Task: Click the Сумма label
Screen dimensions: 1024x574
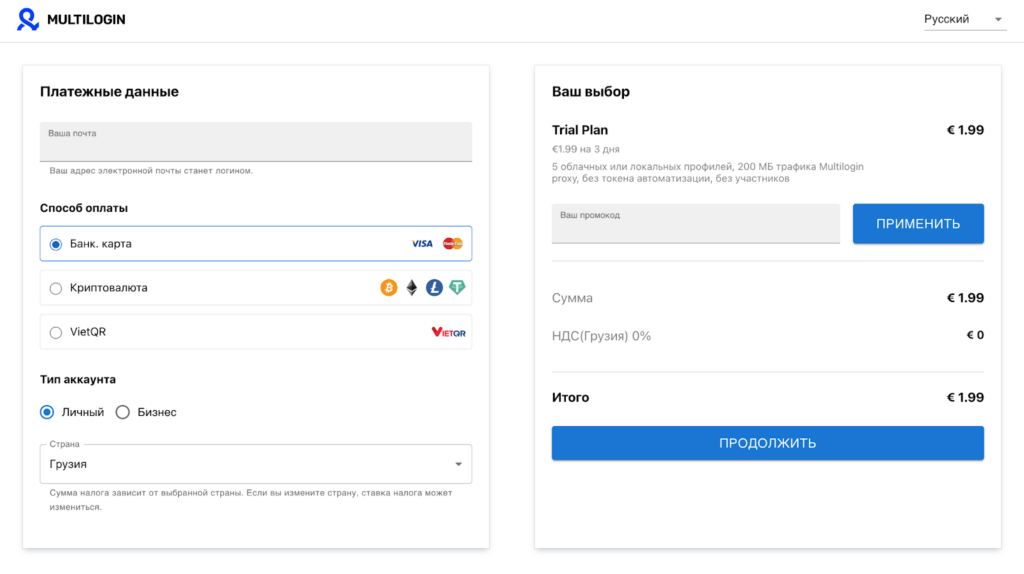Action: click(572, 298)
